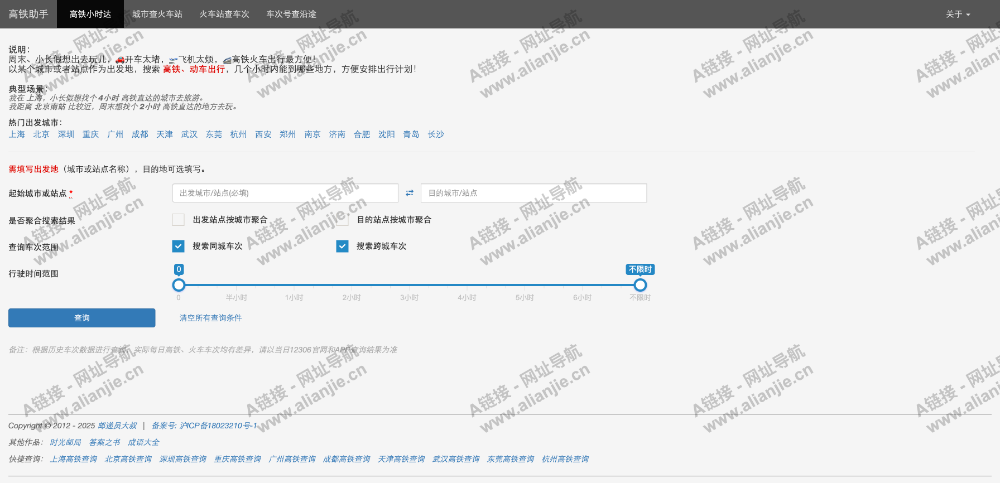Select 北京 from popular departure cities
The width and height of the screenshot is (1000, 483).
click(41, 135)
